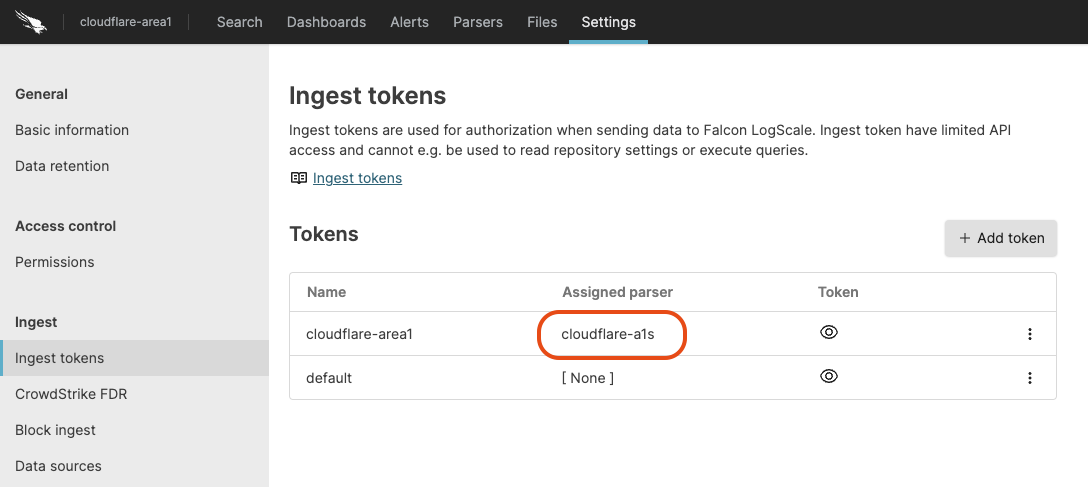Screen dimensions: 1088x487
Task: Add a new ingest token
Action: tap(1001, 238)
